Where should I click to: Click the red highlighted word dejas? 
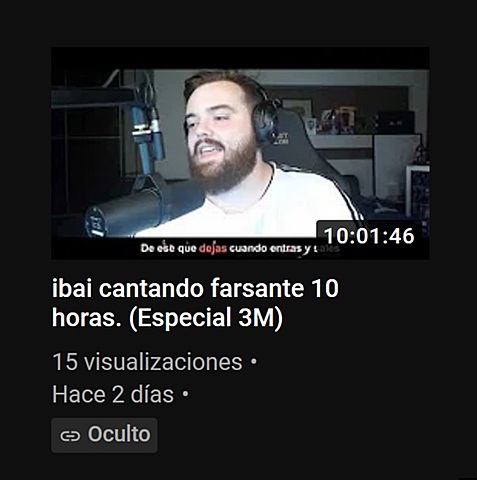(213, 248)
